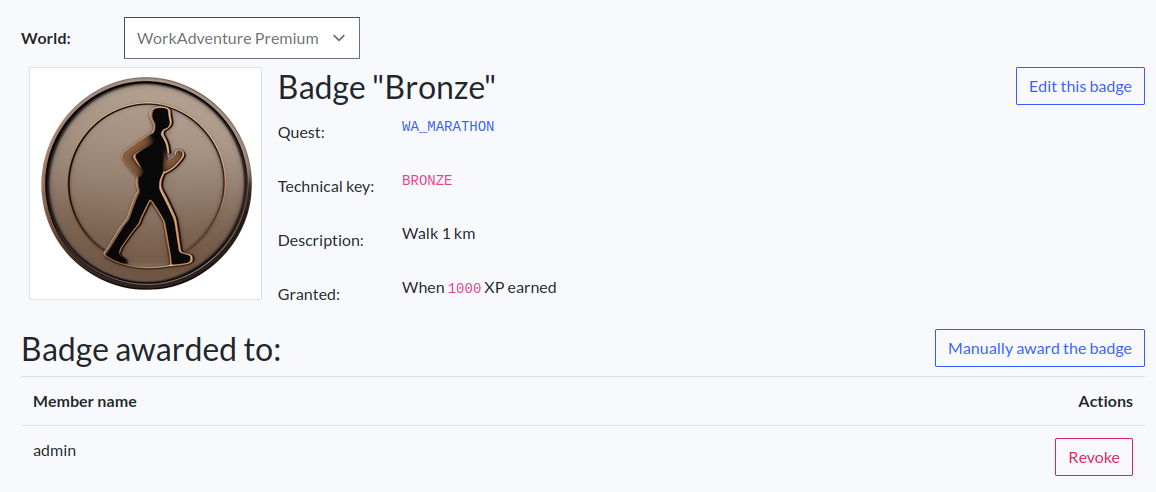Click the chevron arrow beside WorkAdventure Premium

339,38
